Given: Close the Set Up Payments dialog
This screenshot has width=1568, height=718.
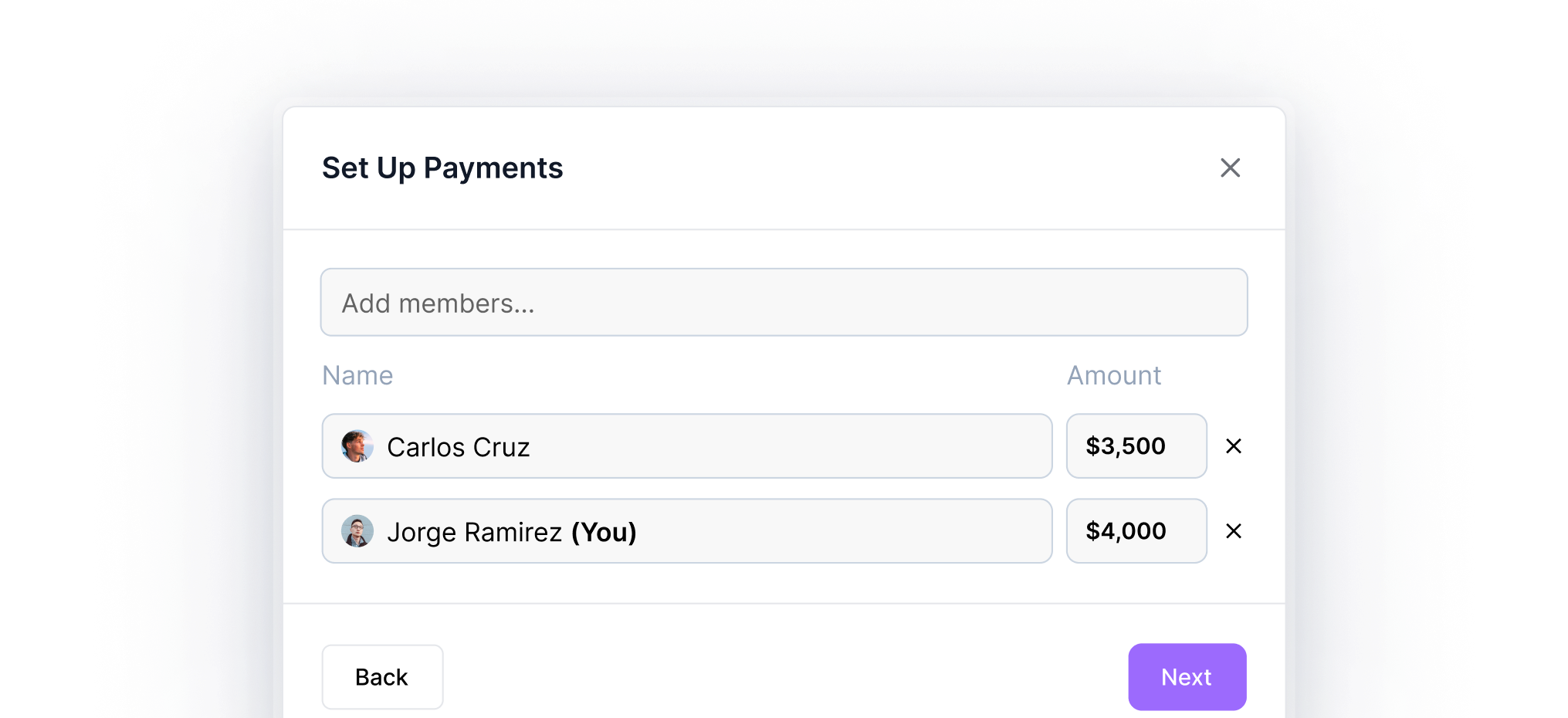Looking at the screenshot, I should [x=1230, y=168].
